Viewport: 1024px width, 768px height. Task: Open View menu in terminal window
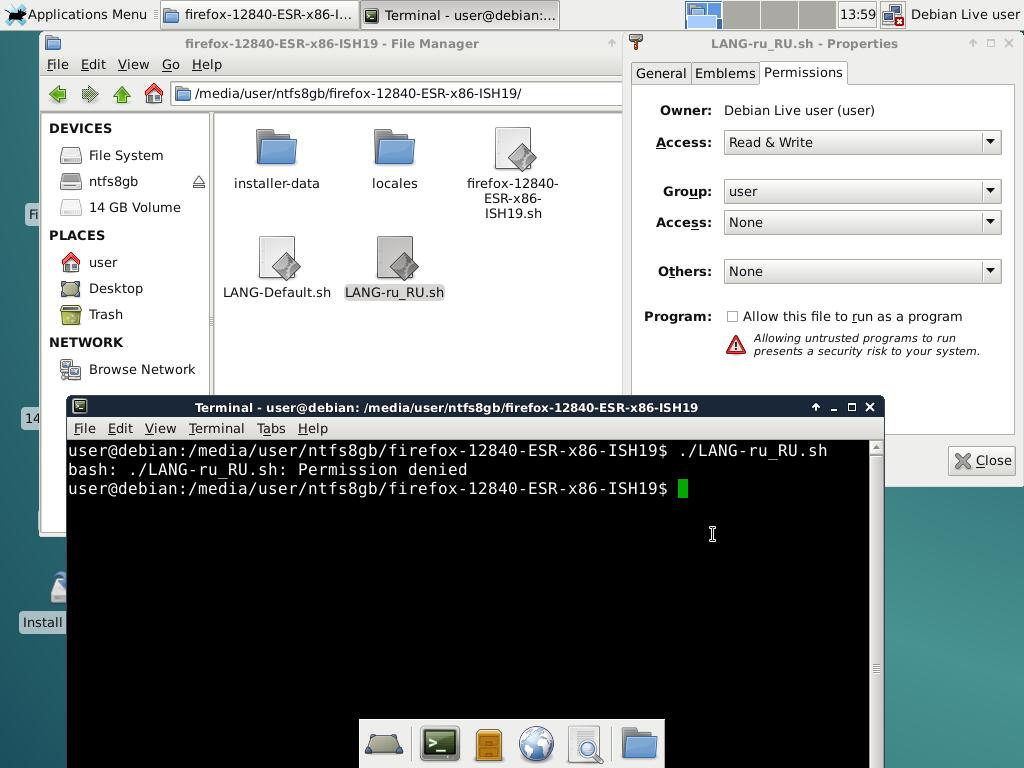point(160,428)
